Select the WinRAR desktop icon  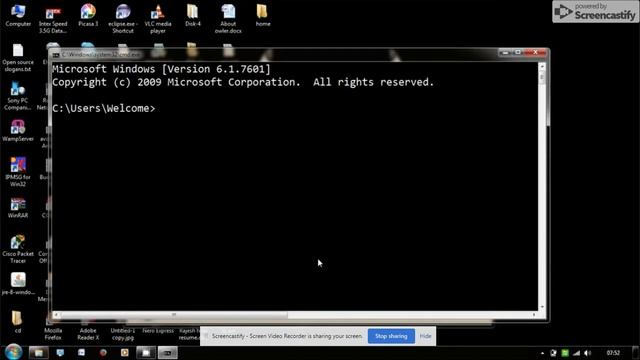click(x=18, y=208)
